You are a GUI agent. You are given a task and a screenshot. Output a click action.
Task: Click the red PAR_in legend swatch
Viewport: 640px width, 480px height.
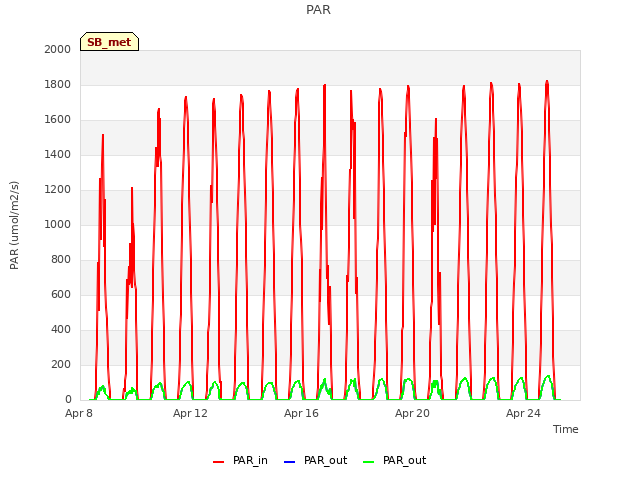[x=219, y=462]
